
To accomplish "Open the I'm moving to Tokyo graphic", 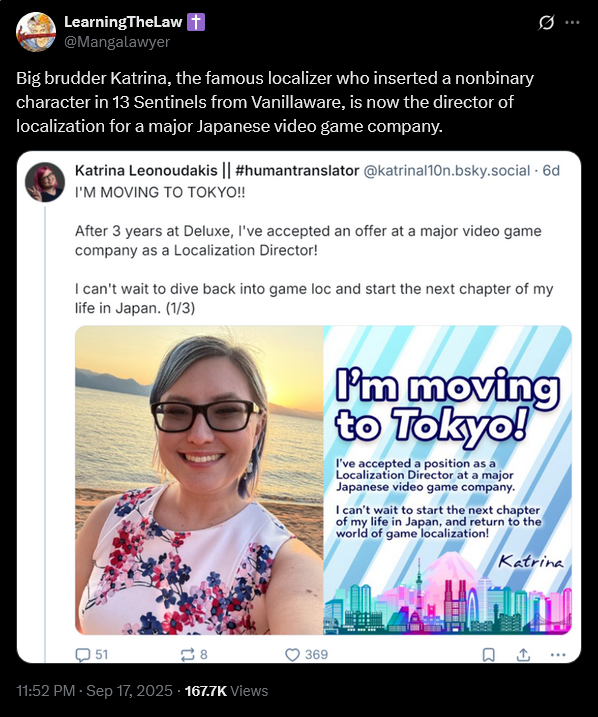I will coord(448,480).
